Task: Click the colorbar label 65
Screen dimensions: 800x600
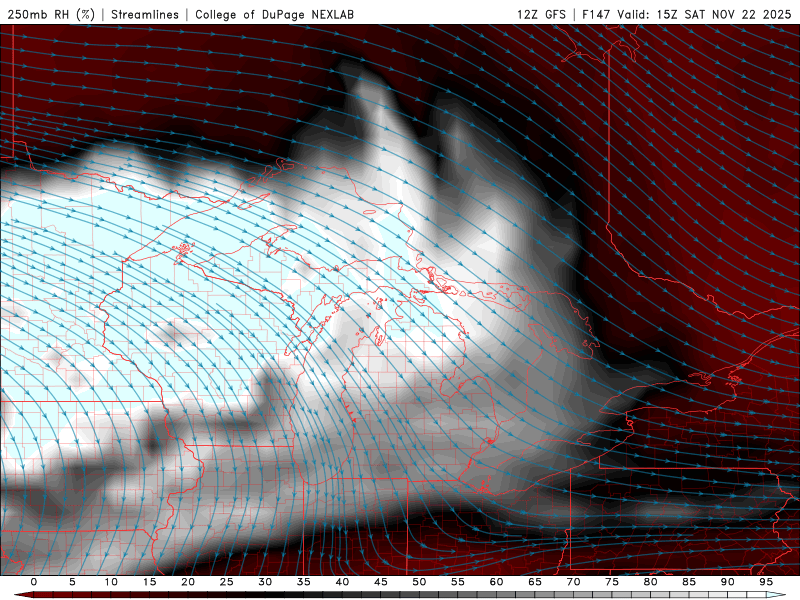Action: (x=535, y=582)
